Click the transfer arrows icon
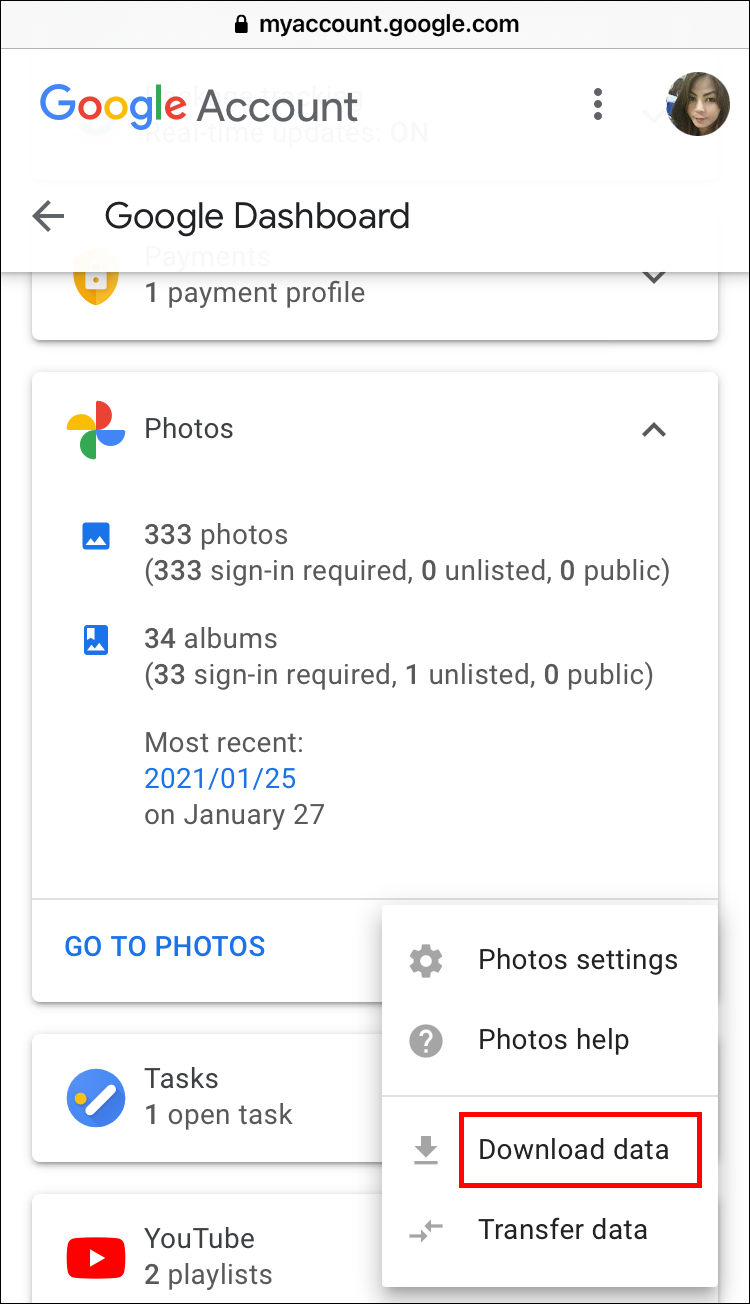Image resolution: width=750 pixels, height=1304 pixels. pyautogui.click(x=427, y=1231)
